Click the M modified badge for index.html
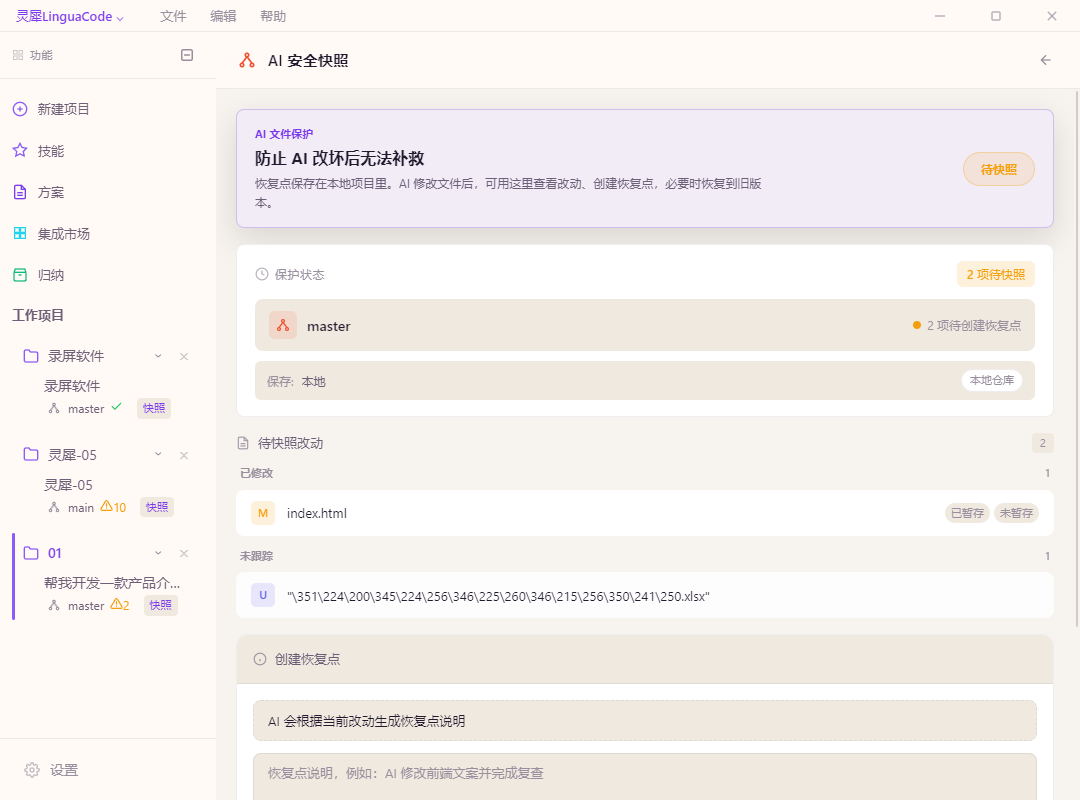This screenshot has width=1080, height=800. click(x=263, y=513)
